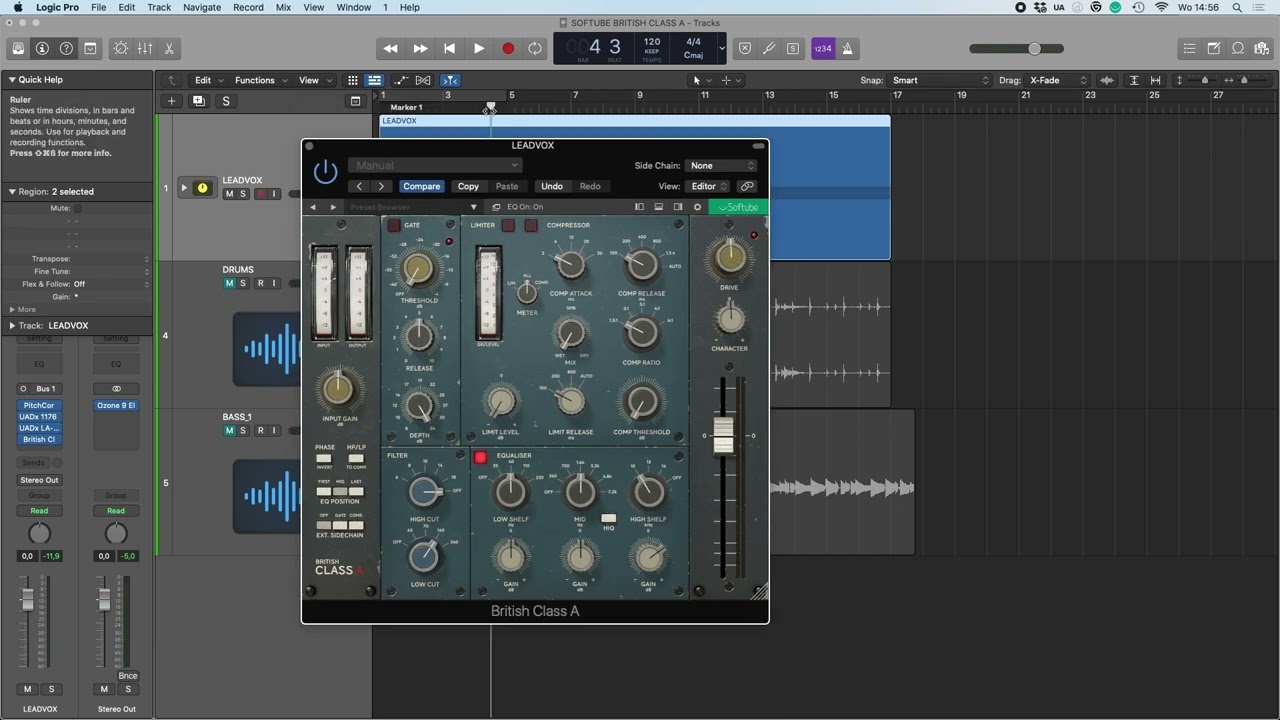
Task: Go to beginning of project
Action: coord(449,48)
